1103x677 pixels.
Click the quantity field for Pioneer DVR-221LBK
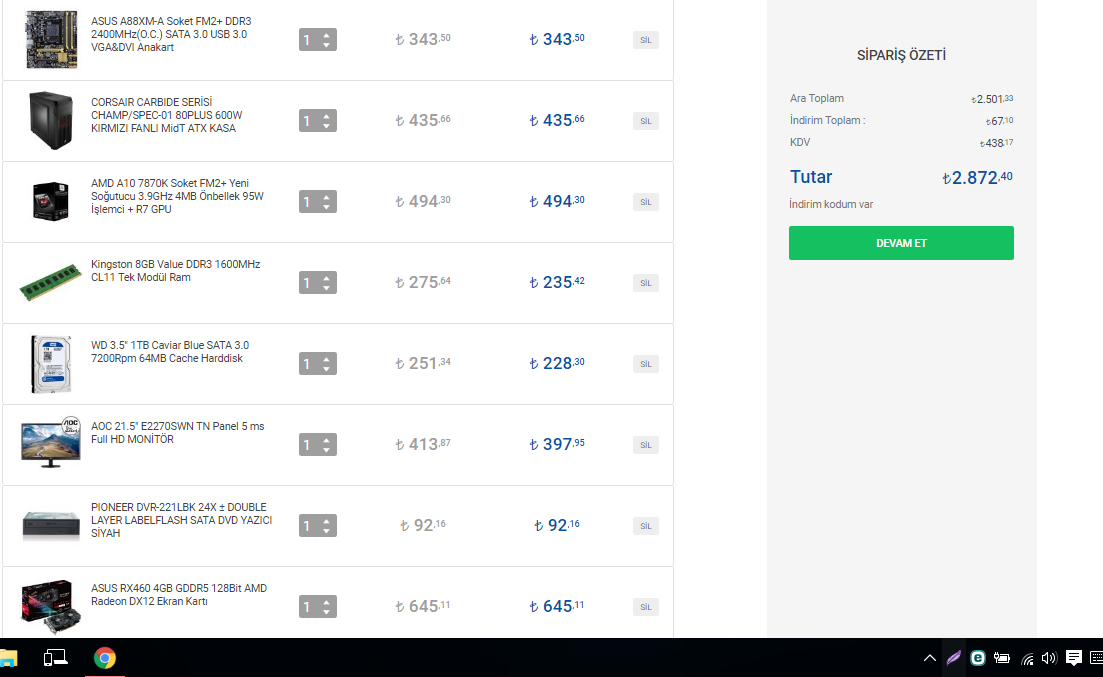[309, 526]
